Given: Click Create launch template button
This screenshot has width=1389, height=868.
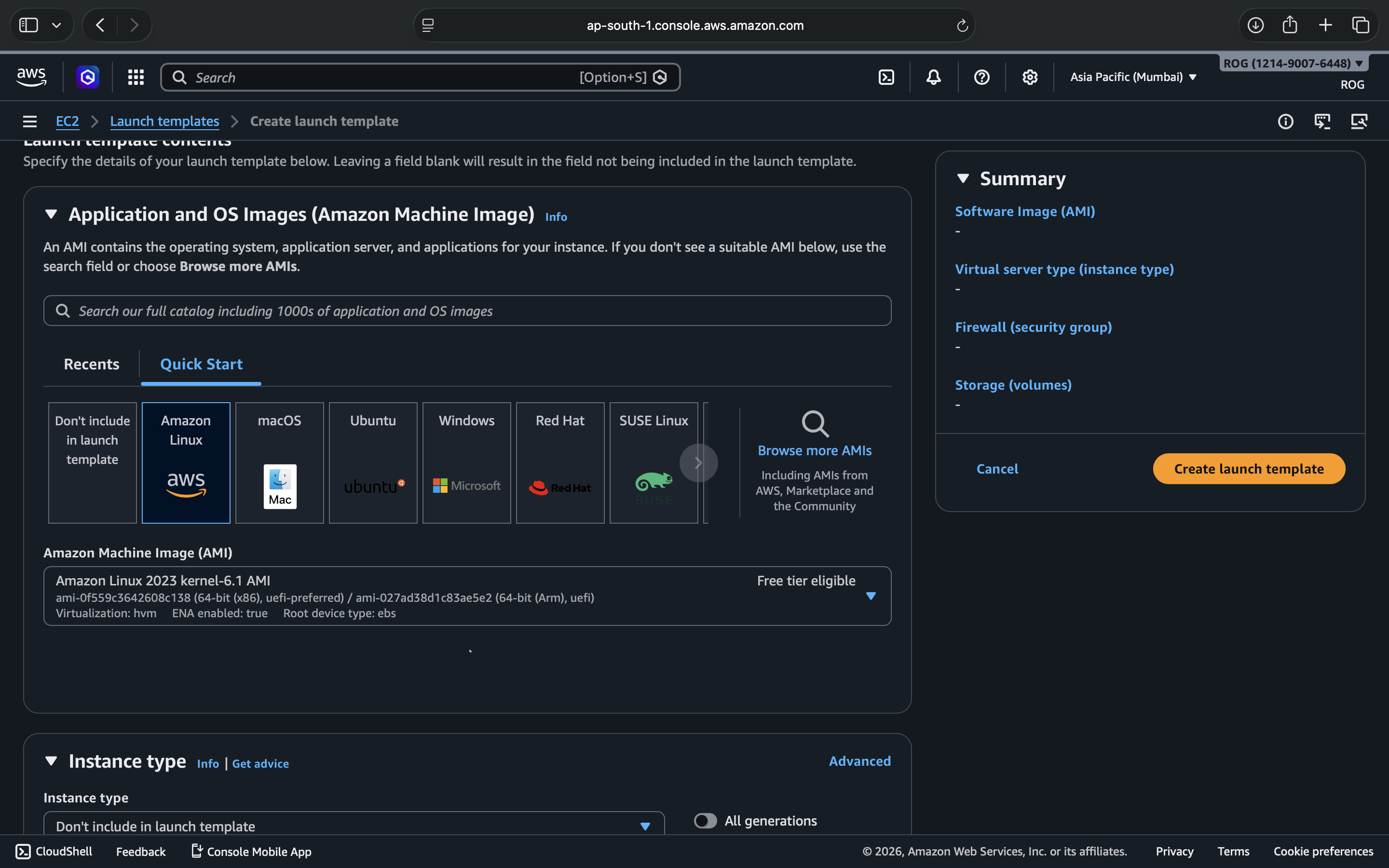Looking at the screenshot, I should pos(1248,468).
